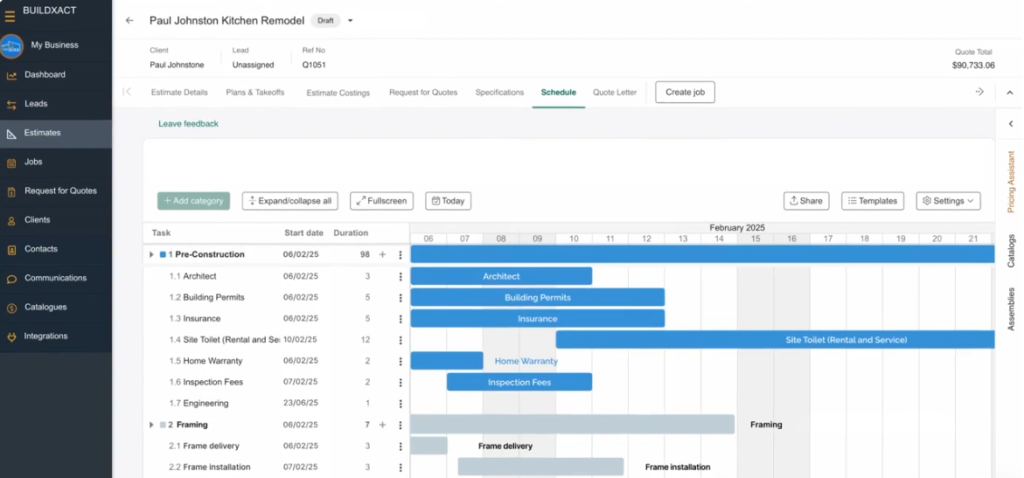Open options menu for Pre-Construction row
Viewport: 1024px width, 478px height.
coord(400,255)
